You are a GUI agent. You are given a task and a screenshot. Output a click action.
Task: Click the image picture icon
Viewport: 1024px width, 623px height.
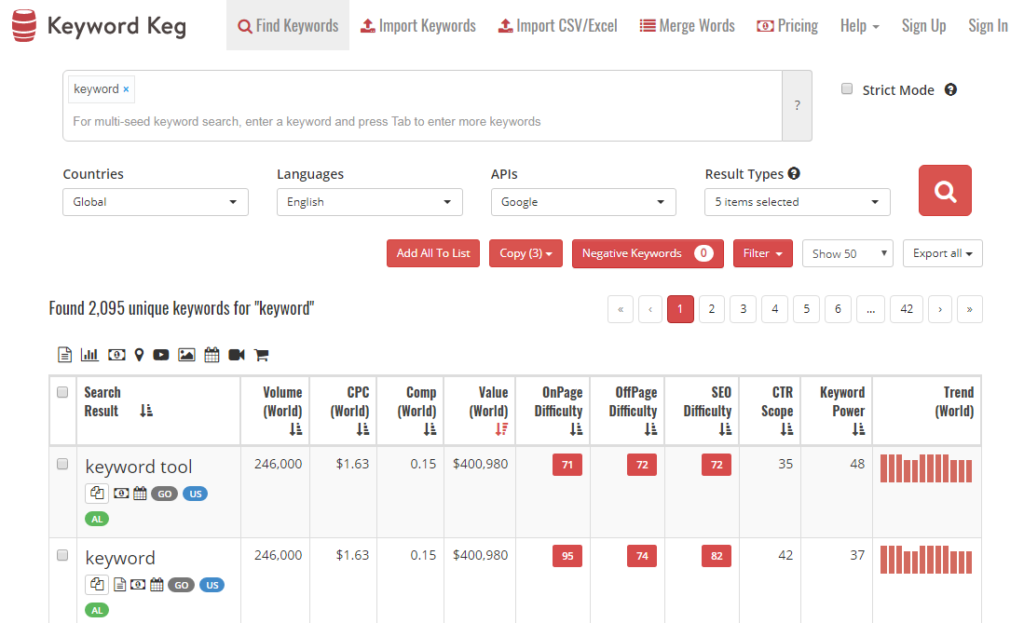coord(187,355)
